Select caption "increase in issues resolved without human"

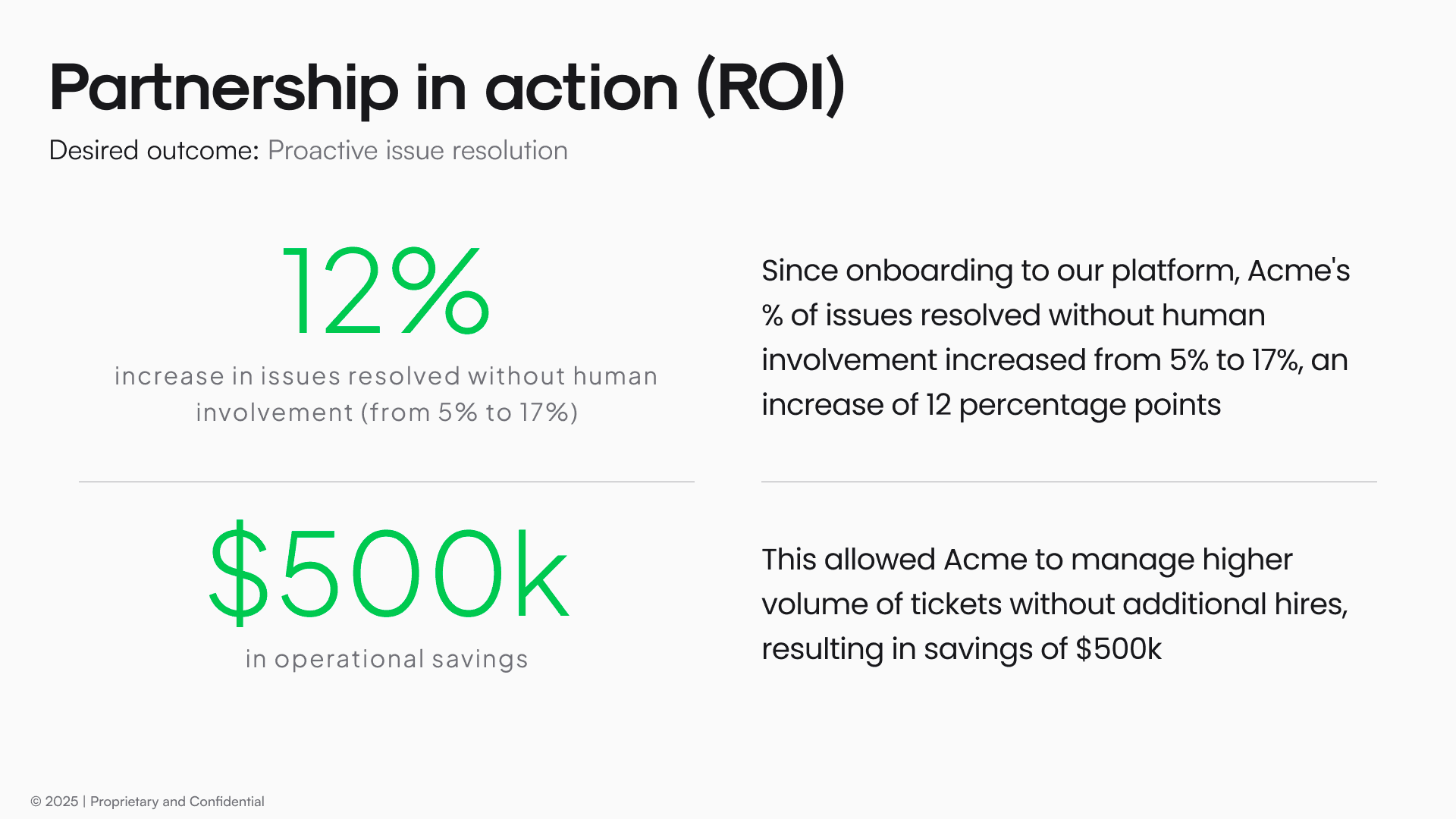point(386,376)
